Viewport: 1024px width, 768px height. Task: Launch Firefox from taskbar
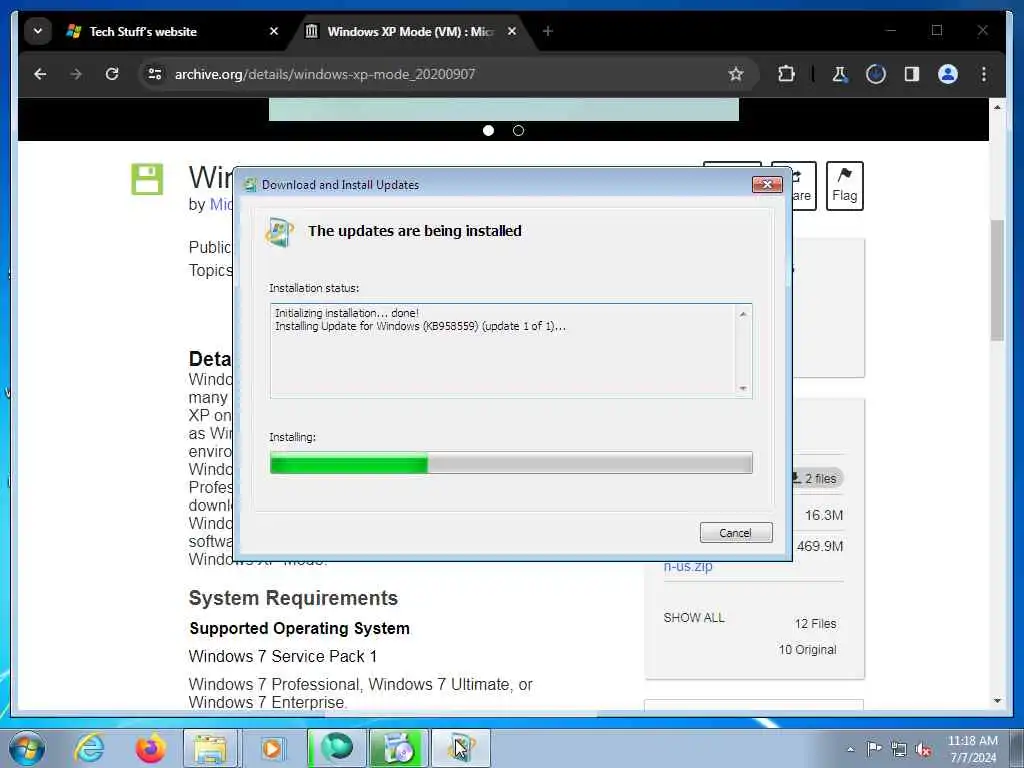(x=150, y=748)
